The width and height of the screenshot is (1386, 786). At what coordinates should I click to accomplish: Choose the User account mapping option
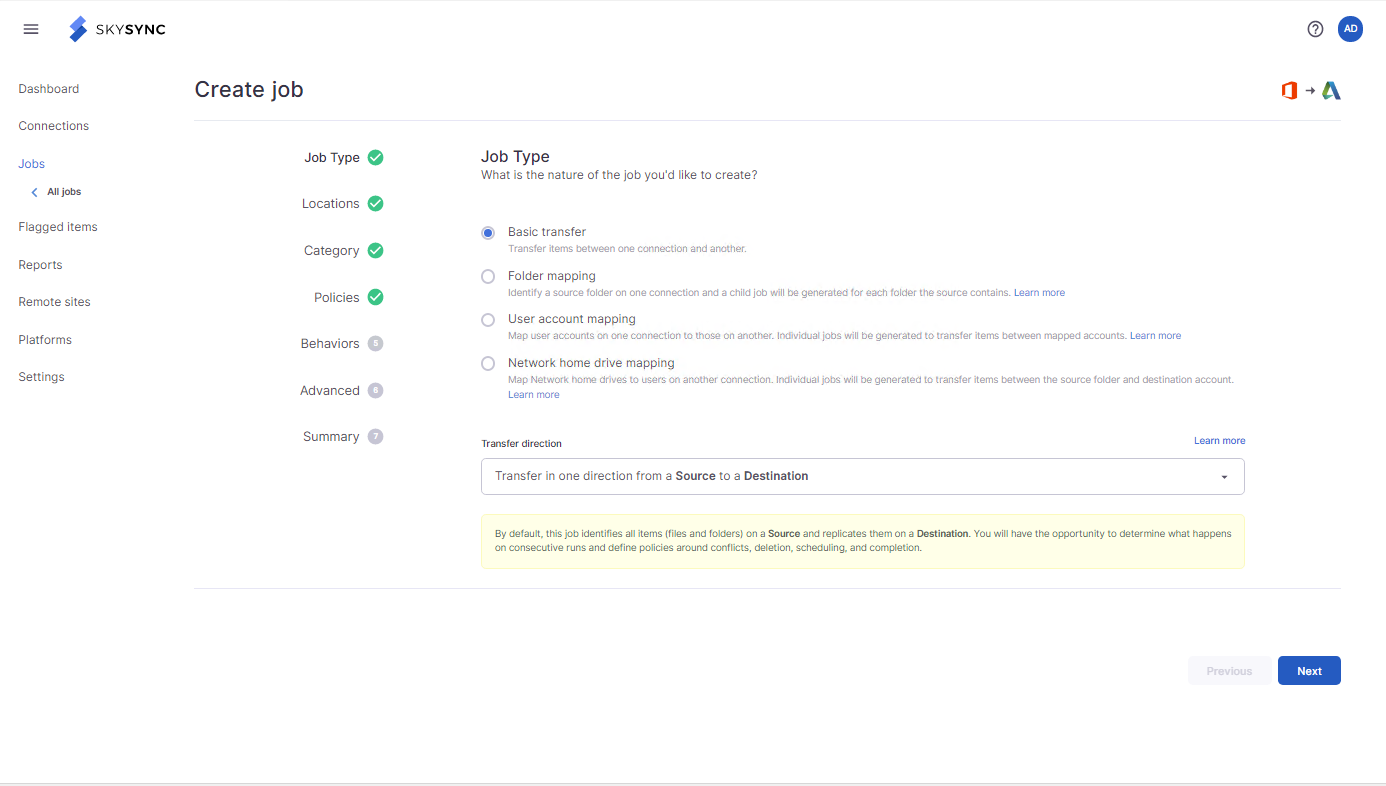coord(488,320)
